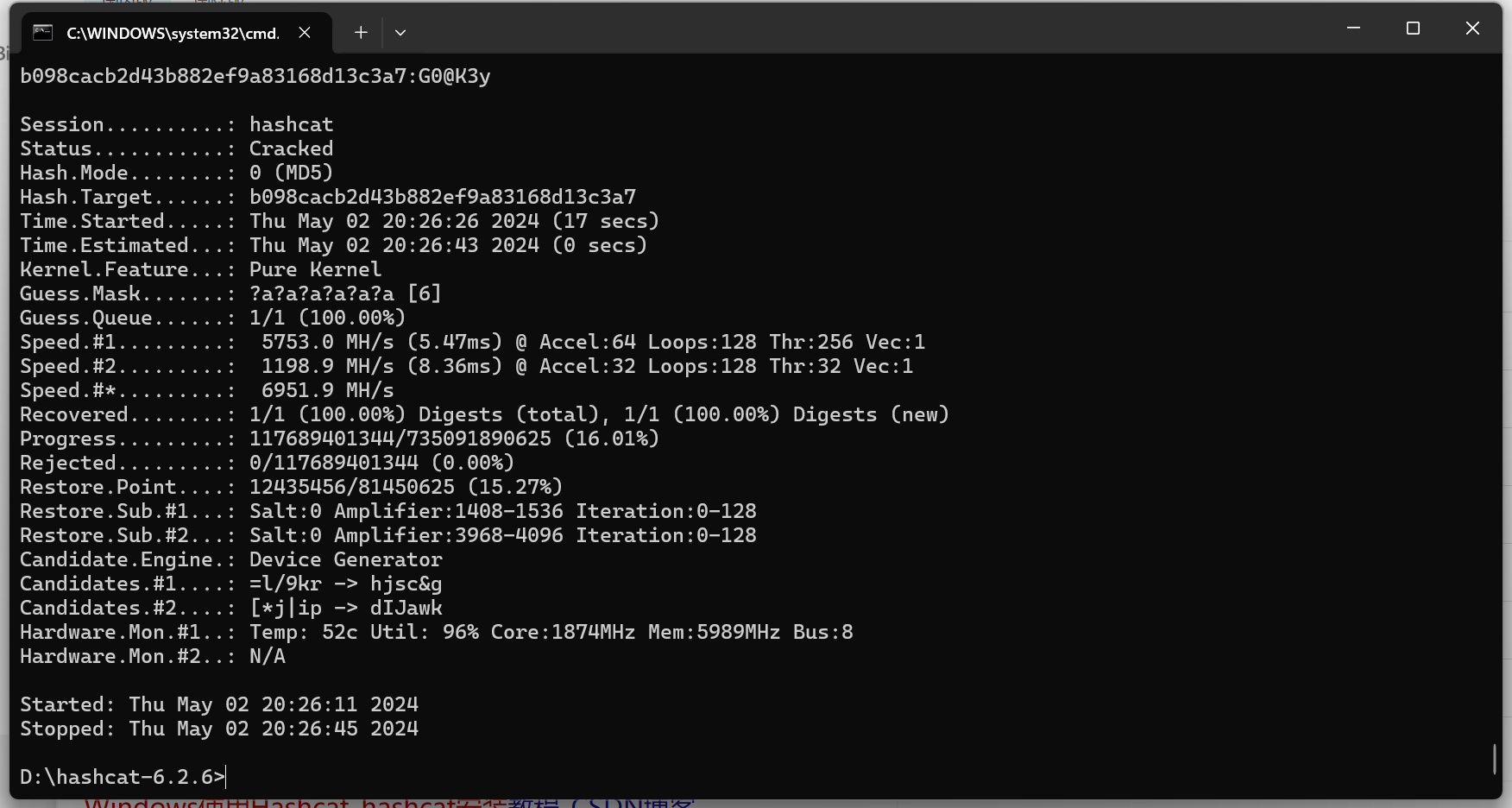Viewport: 1512px width, 808px height.
Task: Click the cmd icon in the terminal tab
Action: pyautogui.click(x=42, y=33)
